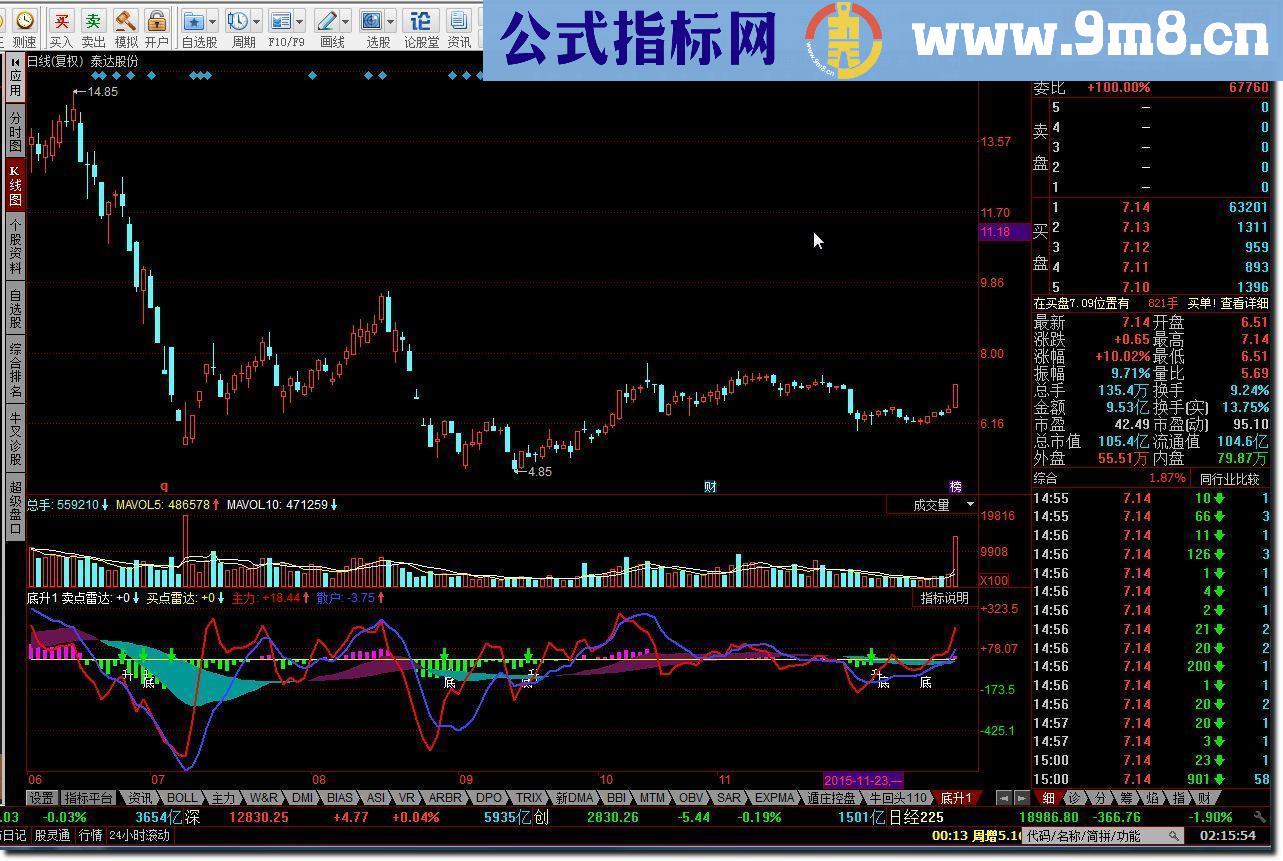Viewport: 1283px width, 861px height.
Task: Open F10/F9 company info icon
Action: (x=281, y=20)
